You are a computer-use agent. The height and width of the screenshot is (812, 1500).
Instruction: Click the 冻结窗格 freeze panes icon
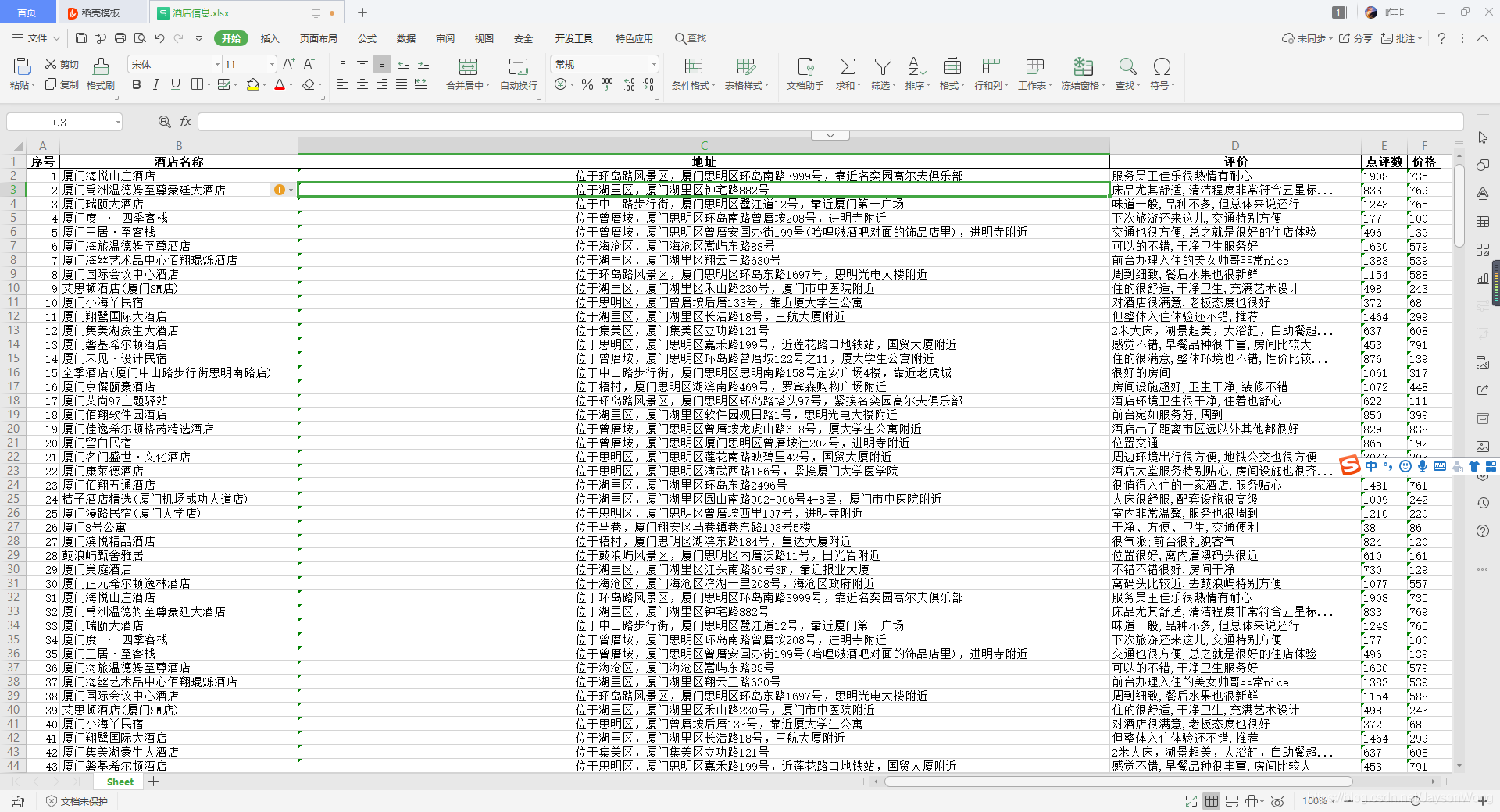click(1083, 67)
